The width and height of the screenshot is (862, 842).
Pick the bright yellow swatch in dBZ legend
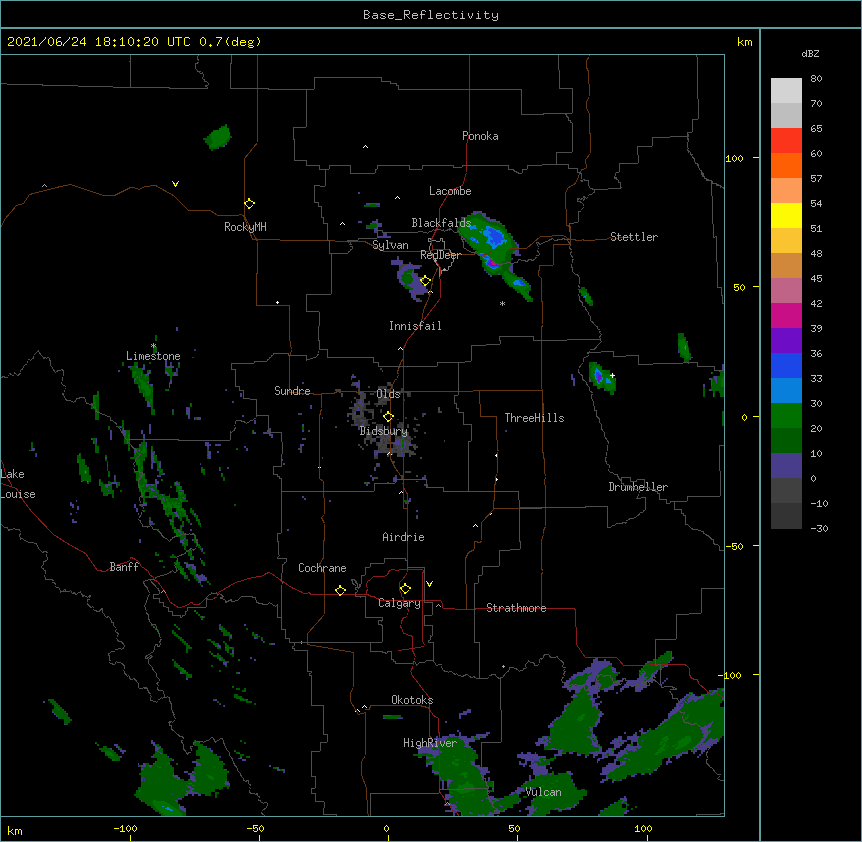(786, 215)
